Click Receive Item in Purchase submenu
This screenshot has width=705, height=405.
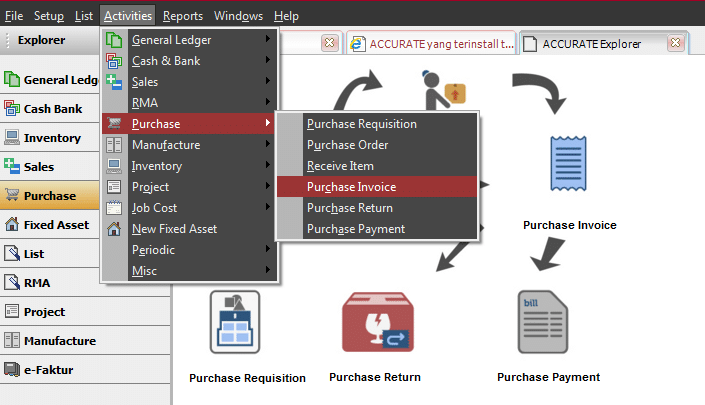pos(340,166)
